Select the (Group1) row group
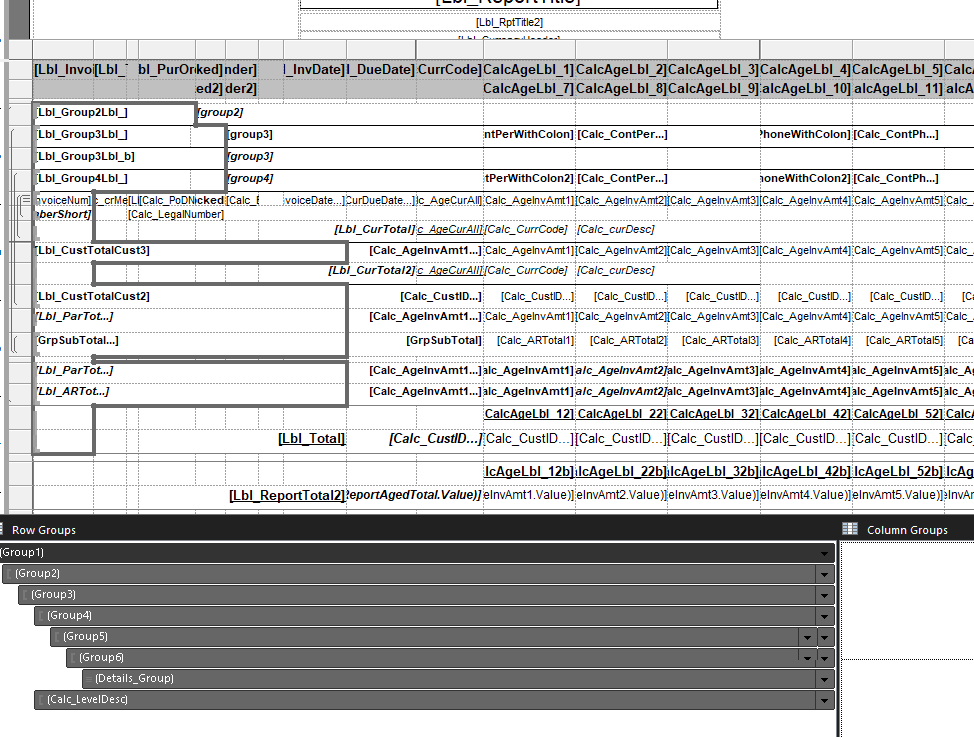The height and width of the screenshot is (737, 974). [416, 552]
